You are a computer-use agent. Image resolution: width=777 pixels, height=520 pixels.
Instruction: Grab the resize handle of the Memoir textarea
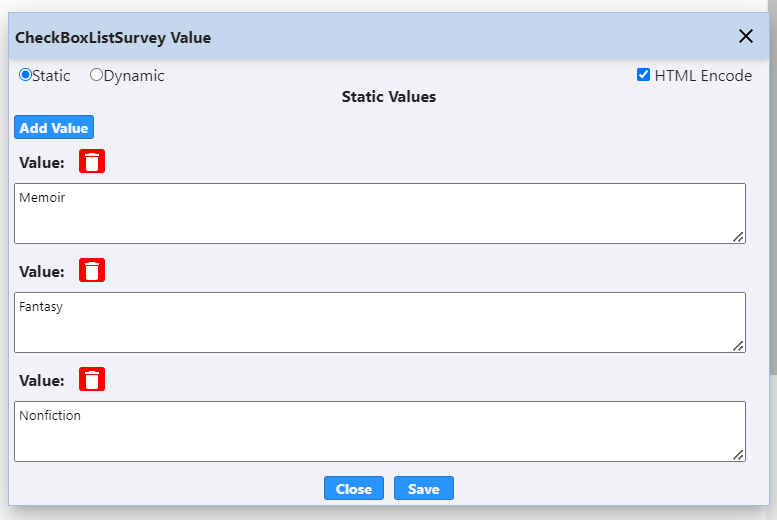point(738,237)
